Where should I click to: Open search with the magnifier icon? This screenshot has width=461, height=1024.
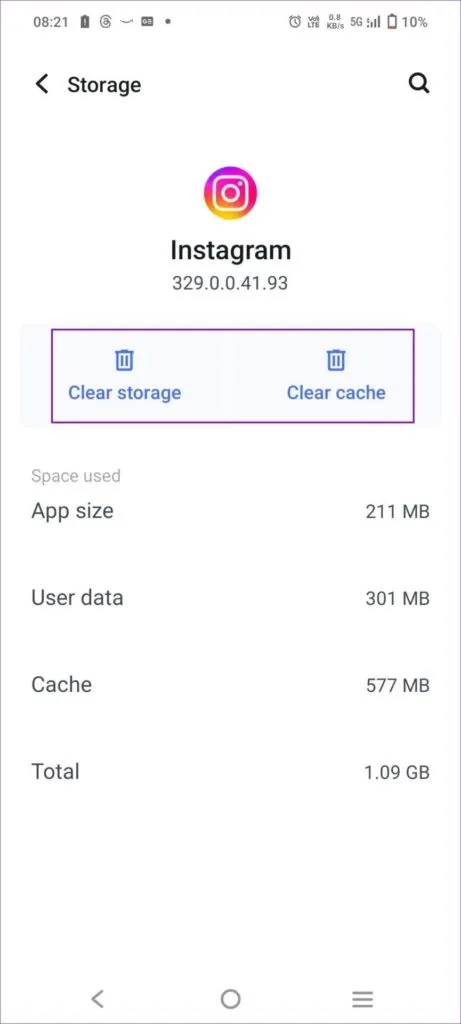point(419,84)
